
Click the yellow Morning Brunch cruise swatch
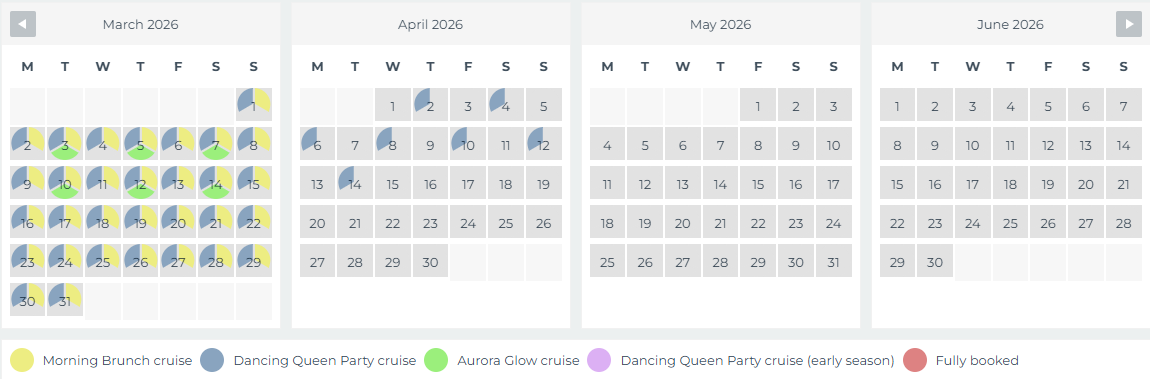coord(22,360)
